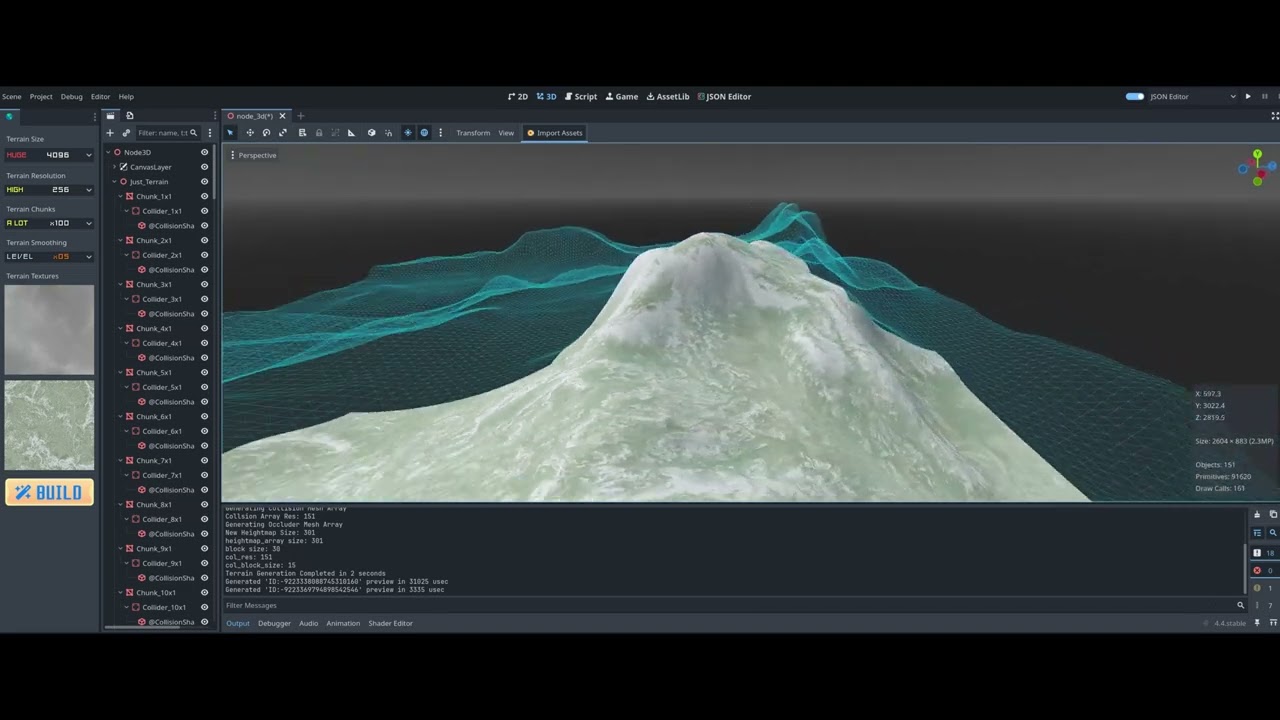Viewport: 1280px width, 720px height.
Task: Select the Scale mode tool
Action: (282, 133)
